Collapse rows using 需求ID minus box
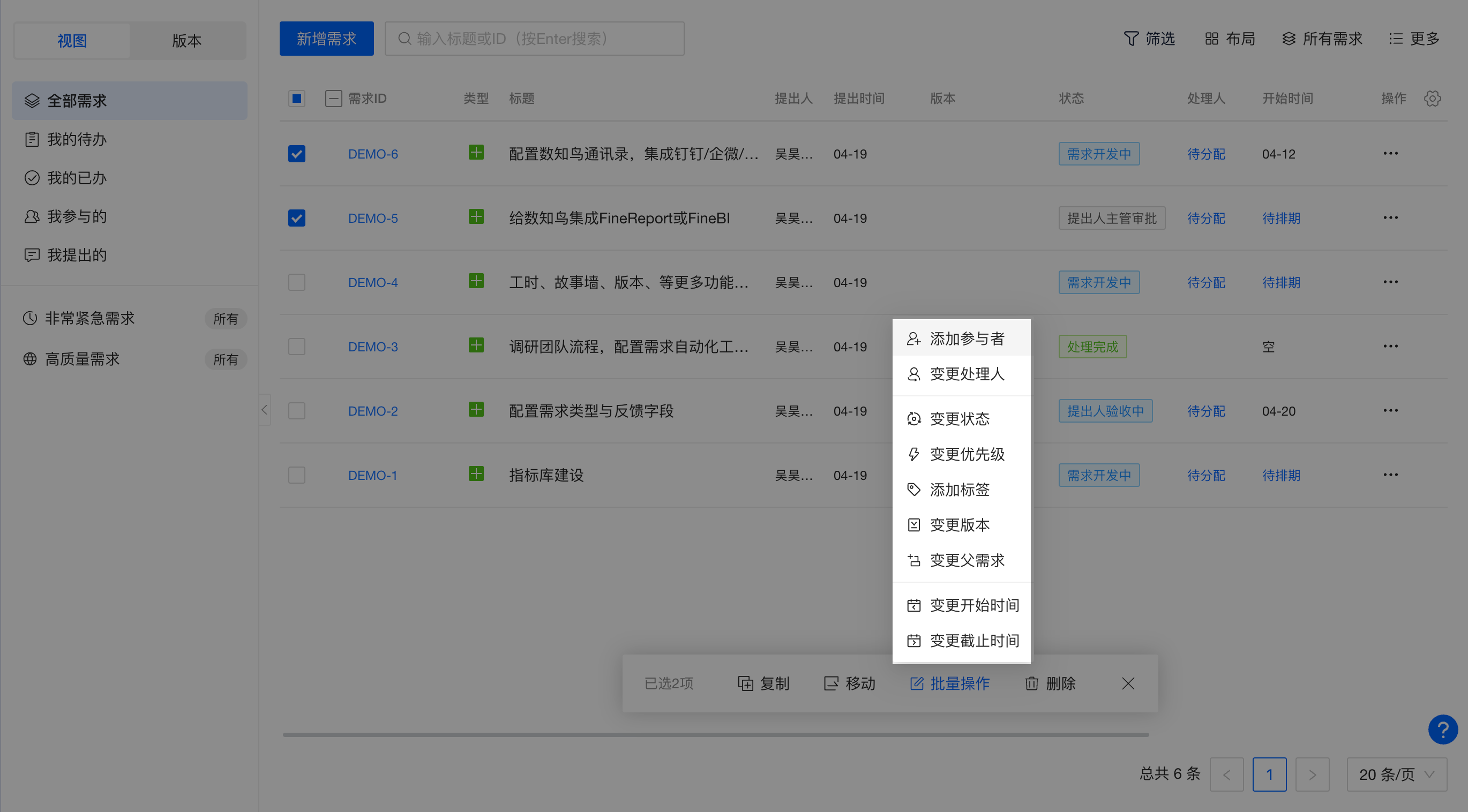Screen dimensions: 1468x812 333,99
